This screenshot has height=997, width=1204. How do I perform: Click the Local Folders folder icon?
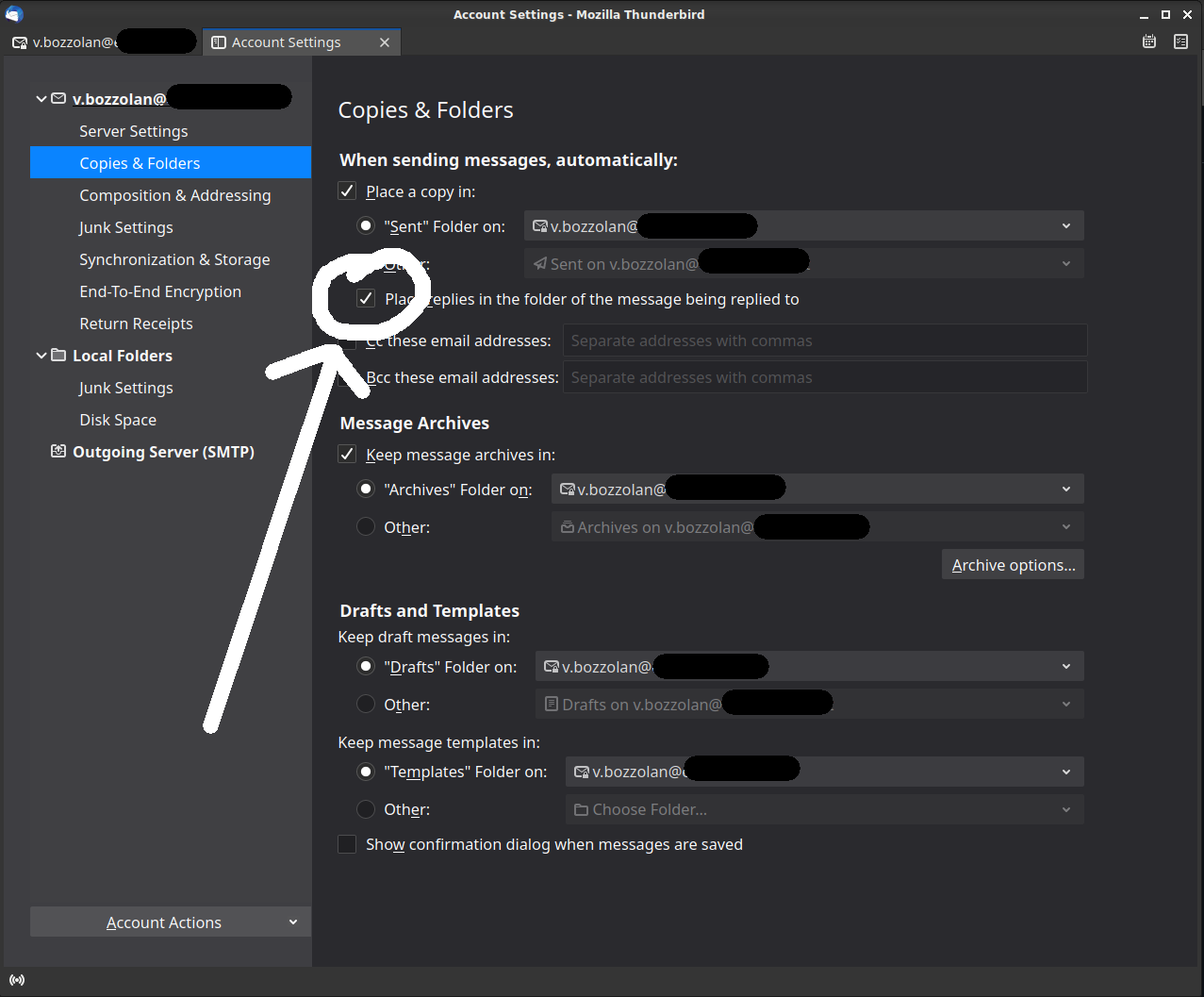(58, 355)
